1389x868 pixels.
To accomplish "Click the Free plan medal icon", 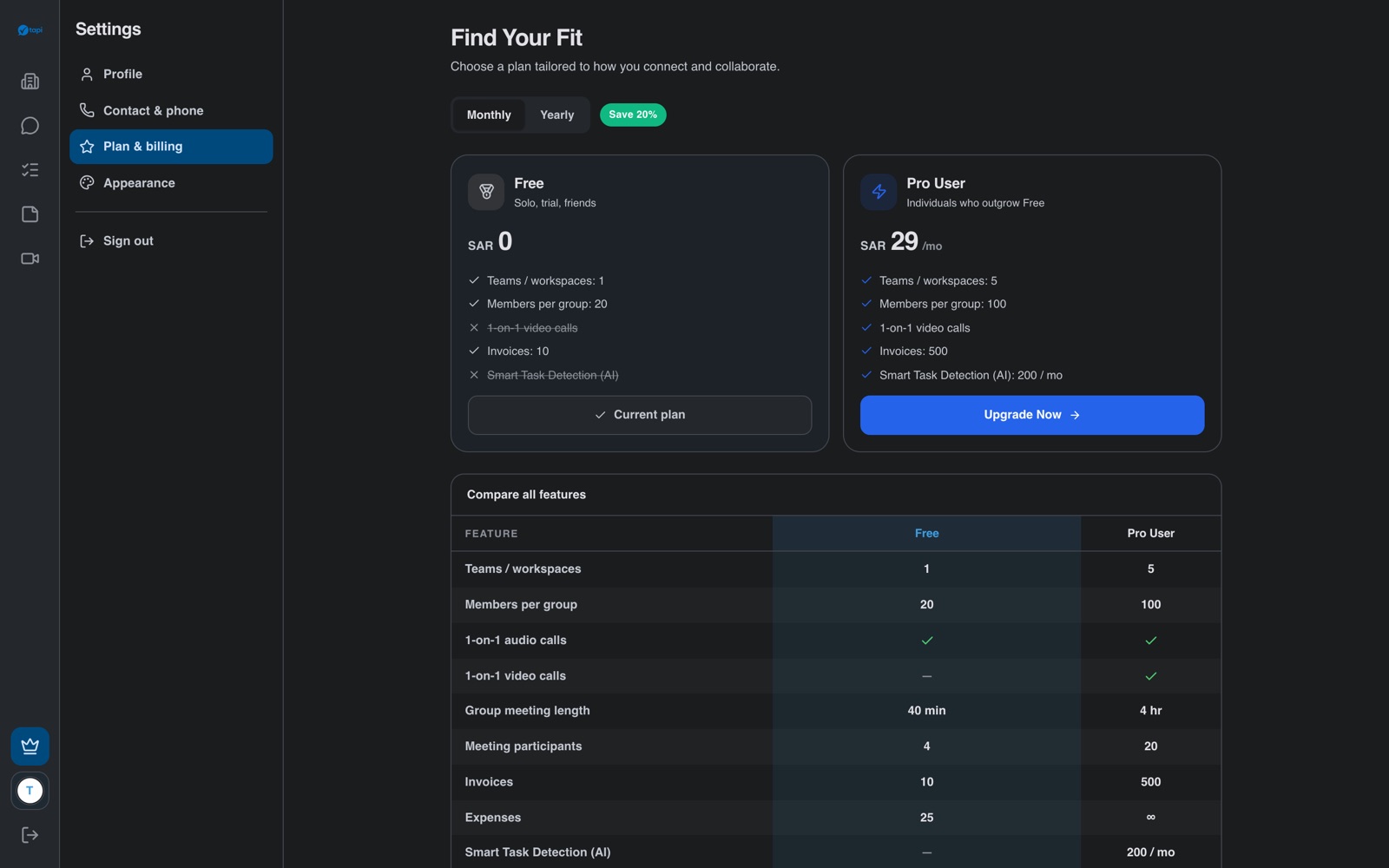I will (x=486, y=192).
